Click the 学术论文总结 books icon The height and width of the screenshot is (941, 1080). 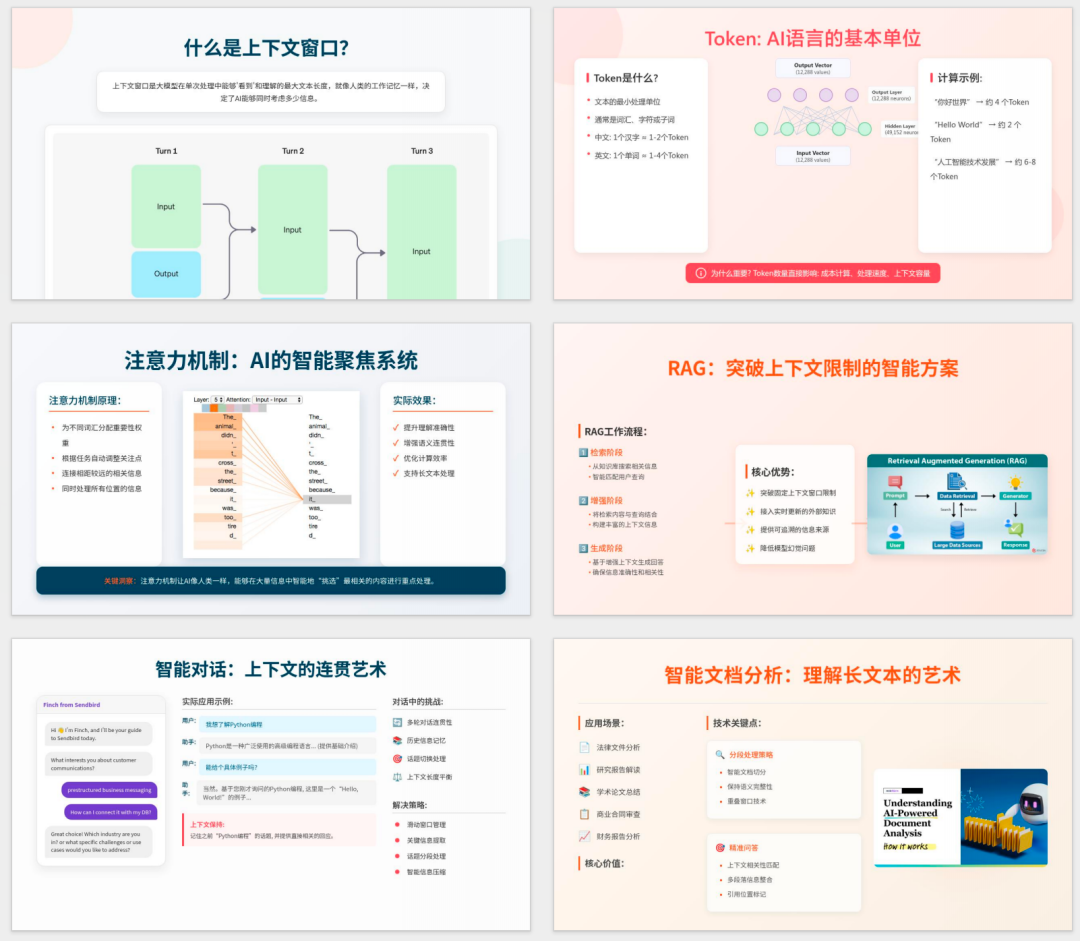pos(583,791)
